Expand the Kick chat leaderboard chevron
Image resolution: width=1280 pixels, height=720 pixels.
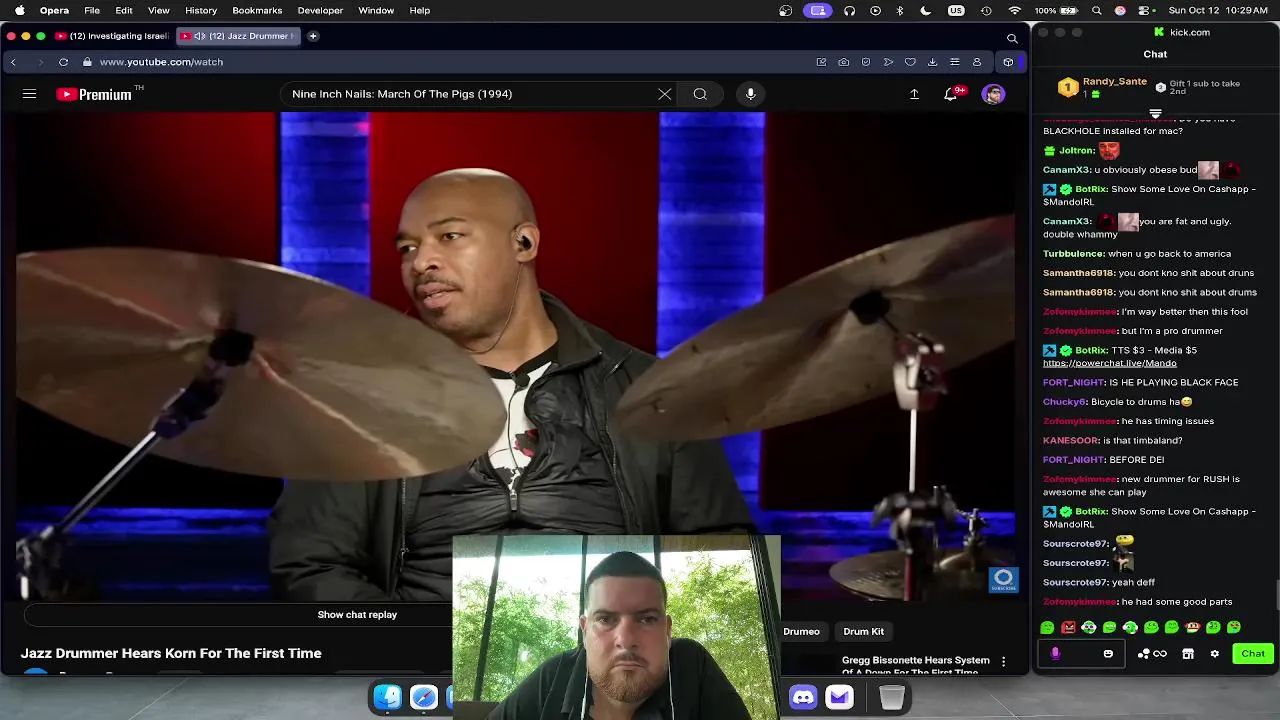click(1155, 113)
